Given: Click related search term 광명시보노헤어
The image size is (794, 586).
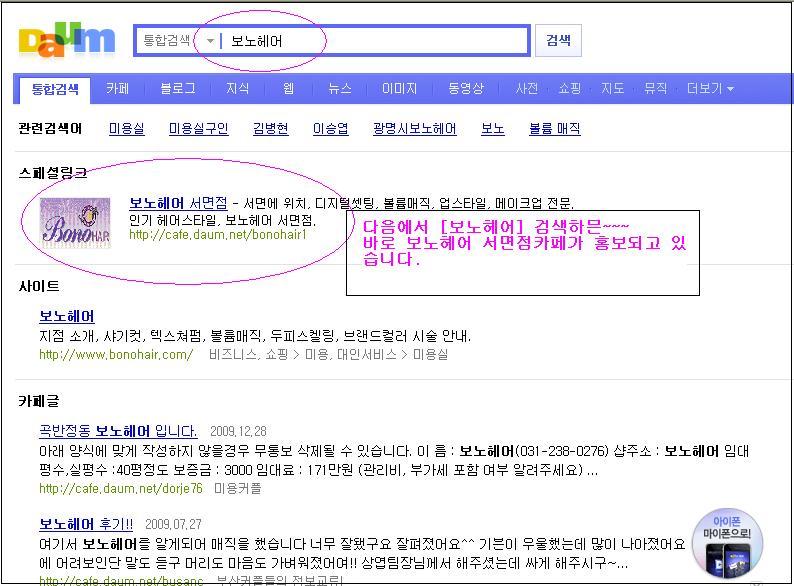Looking at the screenshot, I should pos(415,129).
